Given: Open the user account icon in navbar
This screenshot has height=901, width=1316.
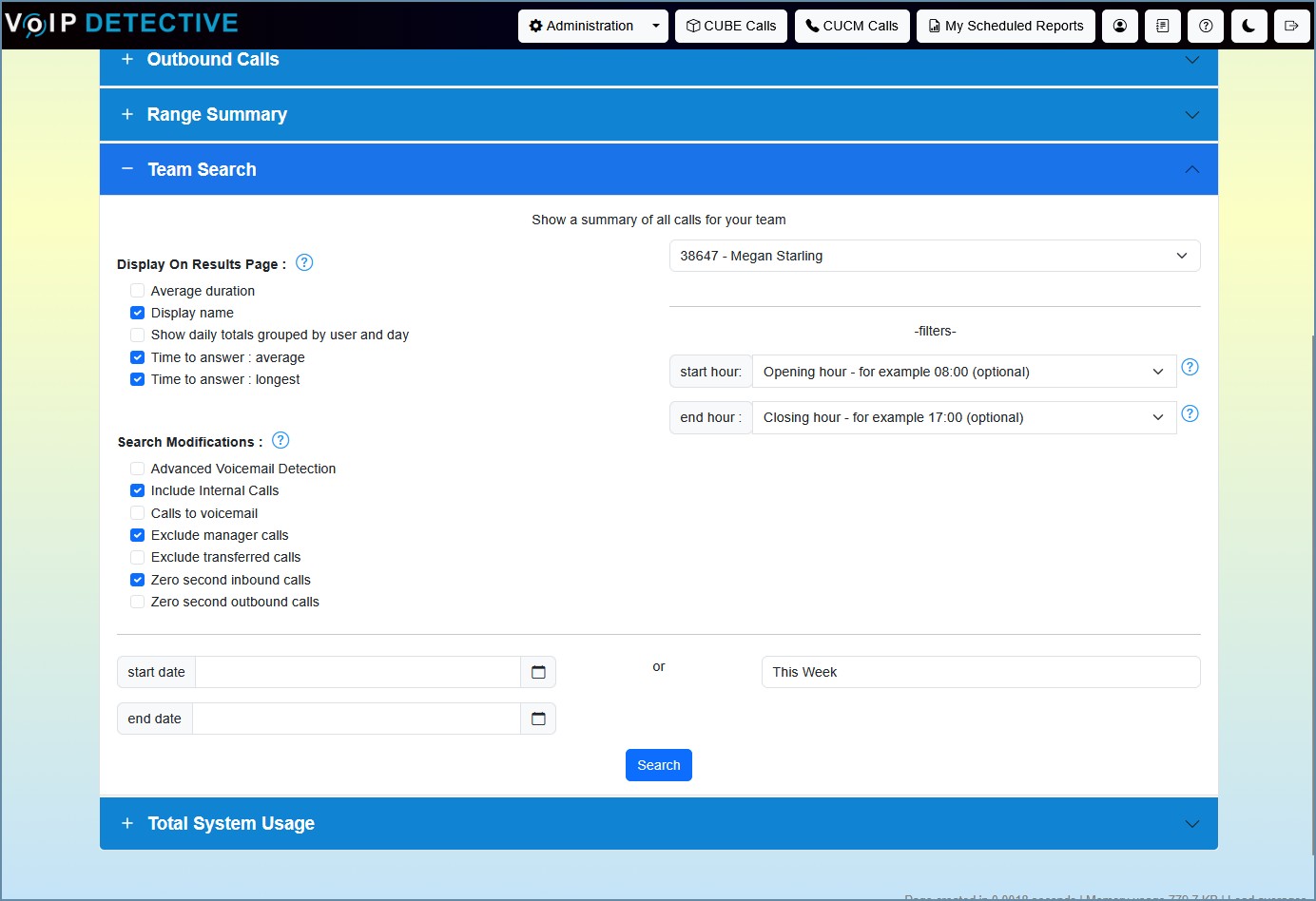Looking at the screenshot, I should coord(1120,27).
